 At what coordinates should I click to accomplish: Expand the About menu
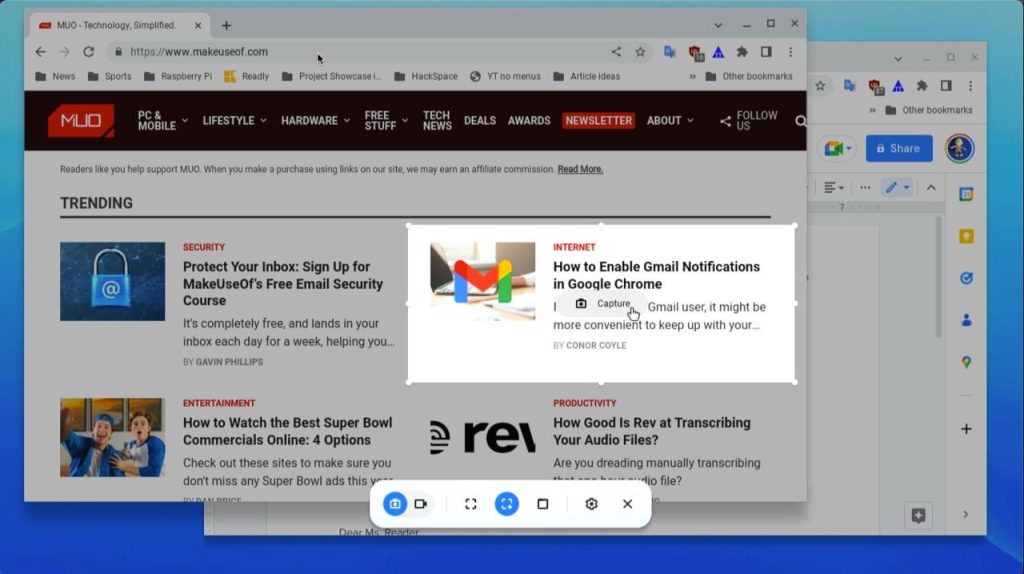coord(670,121)
